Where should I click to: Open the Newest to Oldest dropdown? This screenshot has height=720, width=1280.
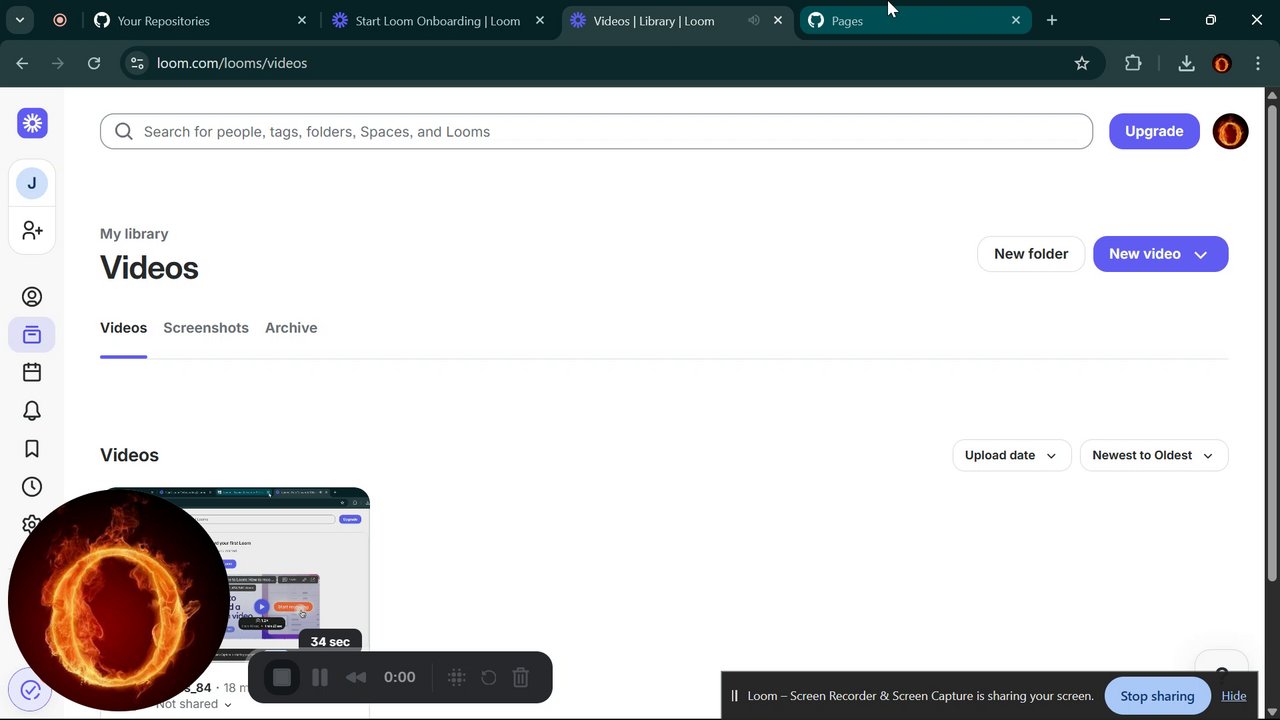click(1153, 455)
